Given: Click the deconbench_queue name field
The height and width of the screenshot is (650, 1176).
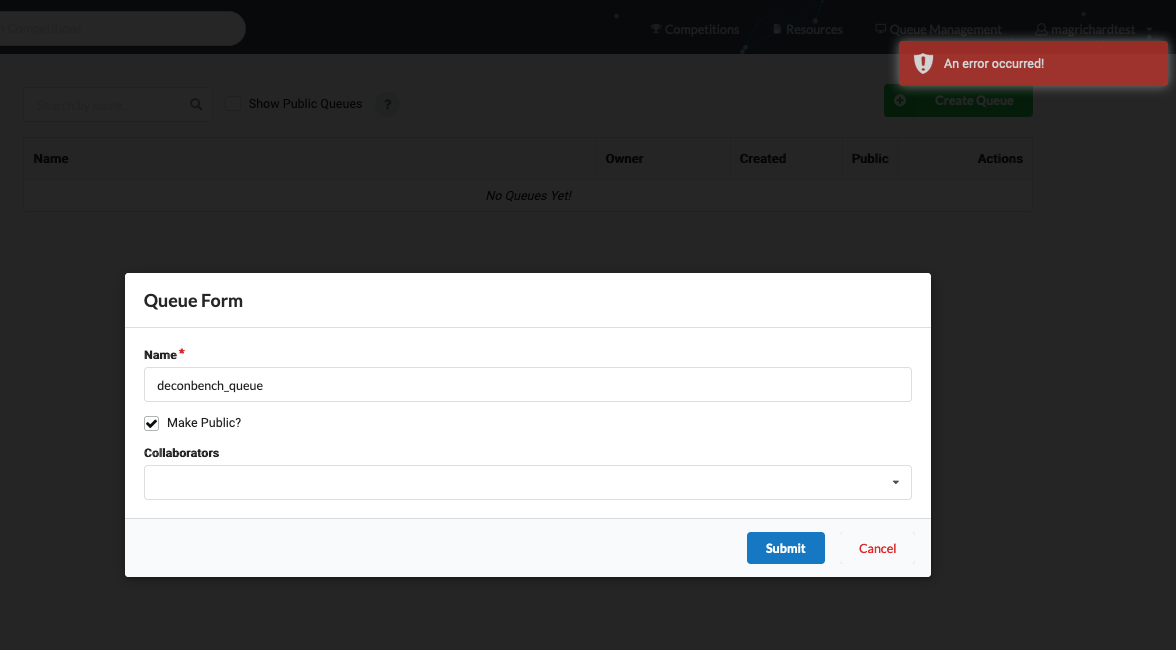Looking at the screenshot, I should (527, 384).
